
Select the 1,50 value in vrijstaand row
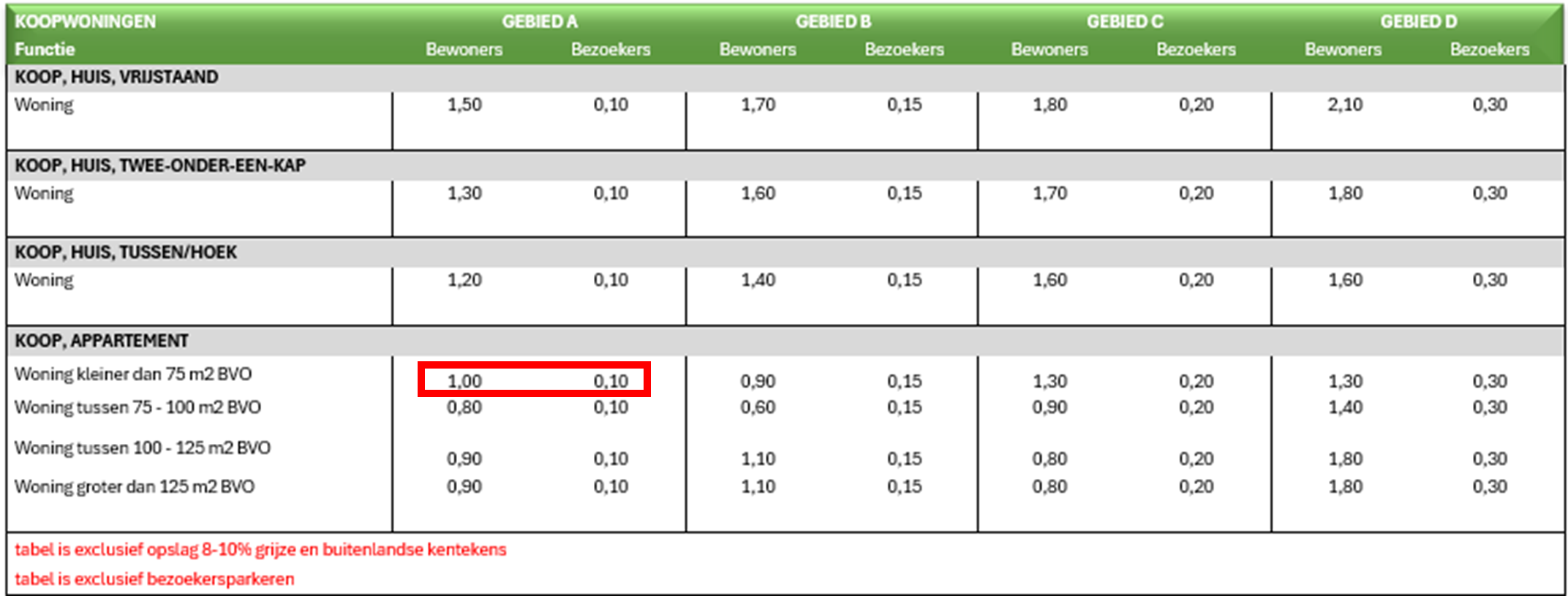pos(464,105)
